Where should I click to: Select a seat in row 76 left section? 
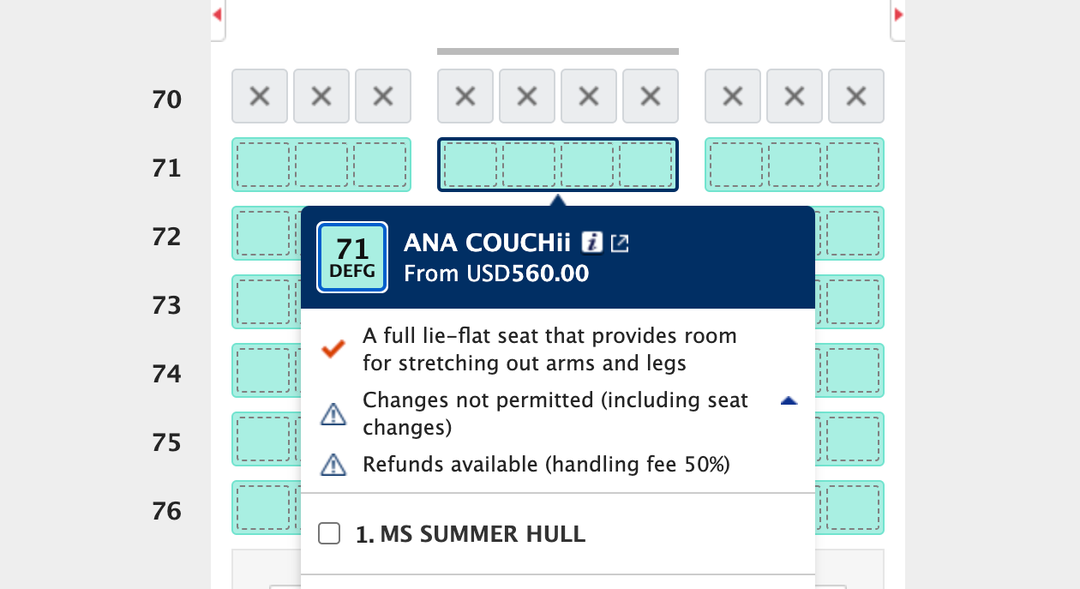(262, 509)
